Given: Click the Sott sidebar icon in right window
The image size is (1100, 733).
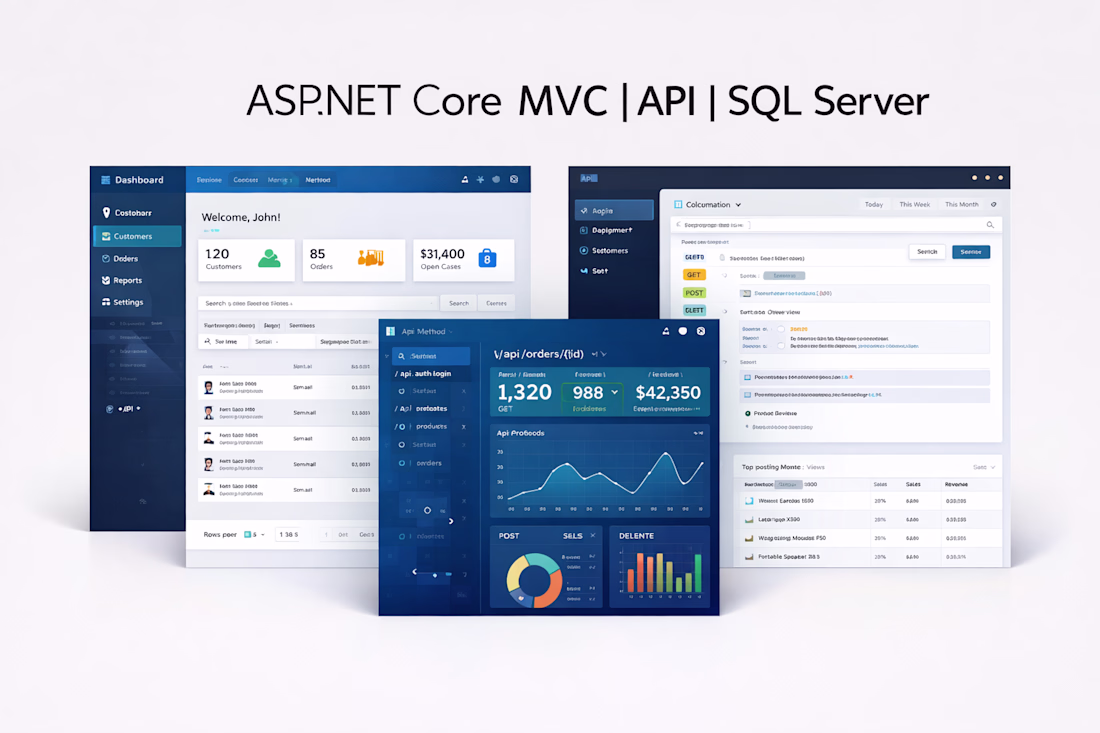Looking at the screenshot, I should point(584,271).
